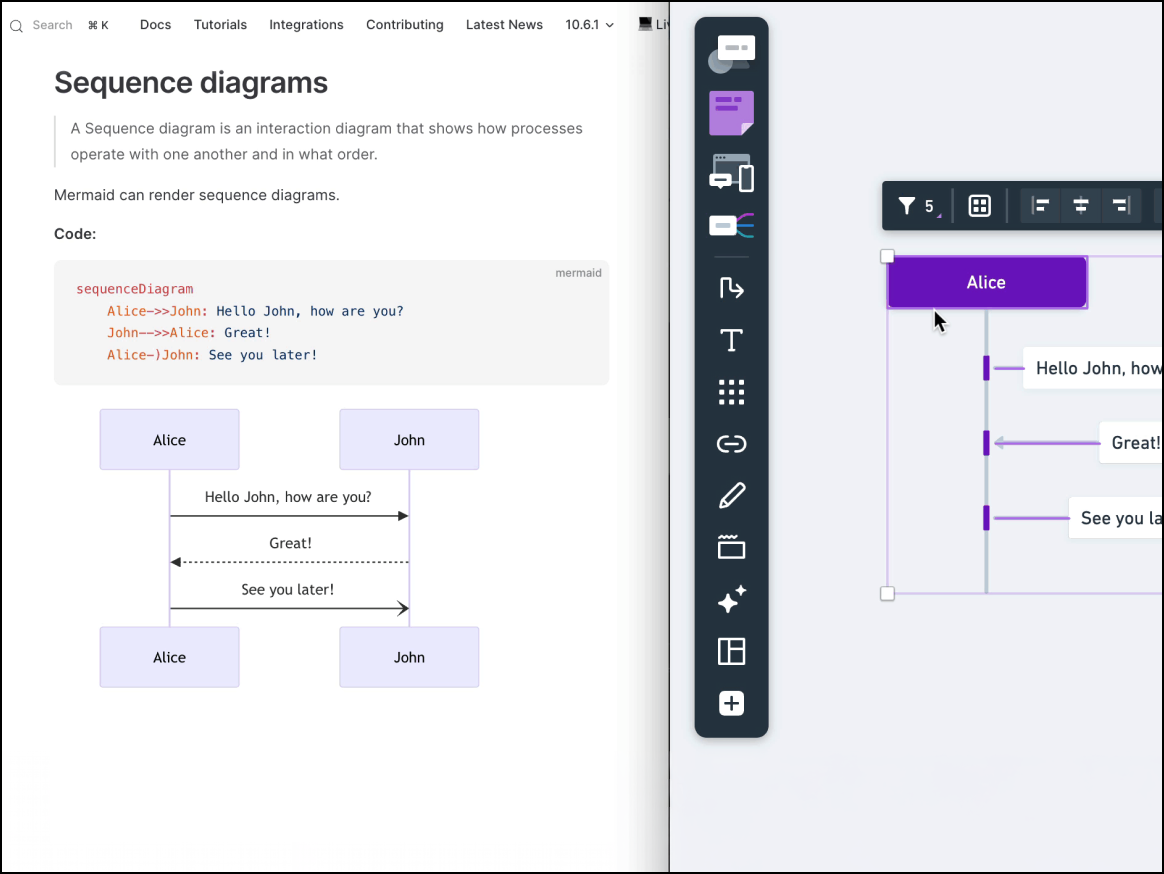
Task: Align selected objects center
Action: (x=1080, y=206)
